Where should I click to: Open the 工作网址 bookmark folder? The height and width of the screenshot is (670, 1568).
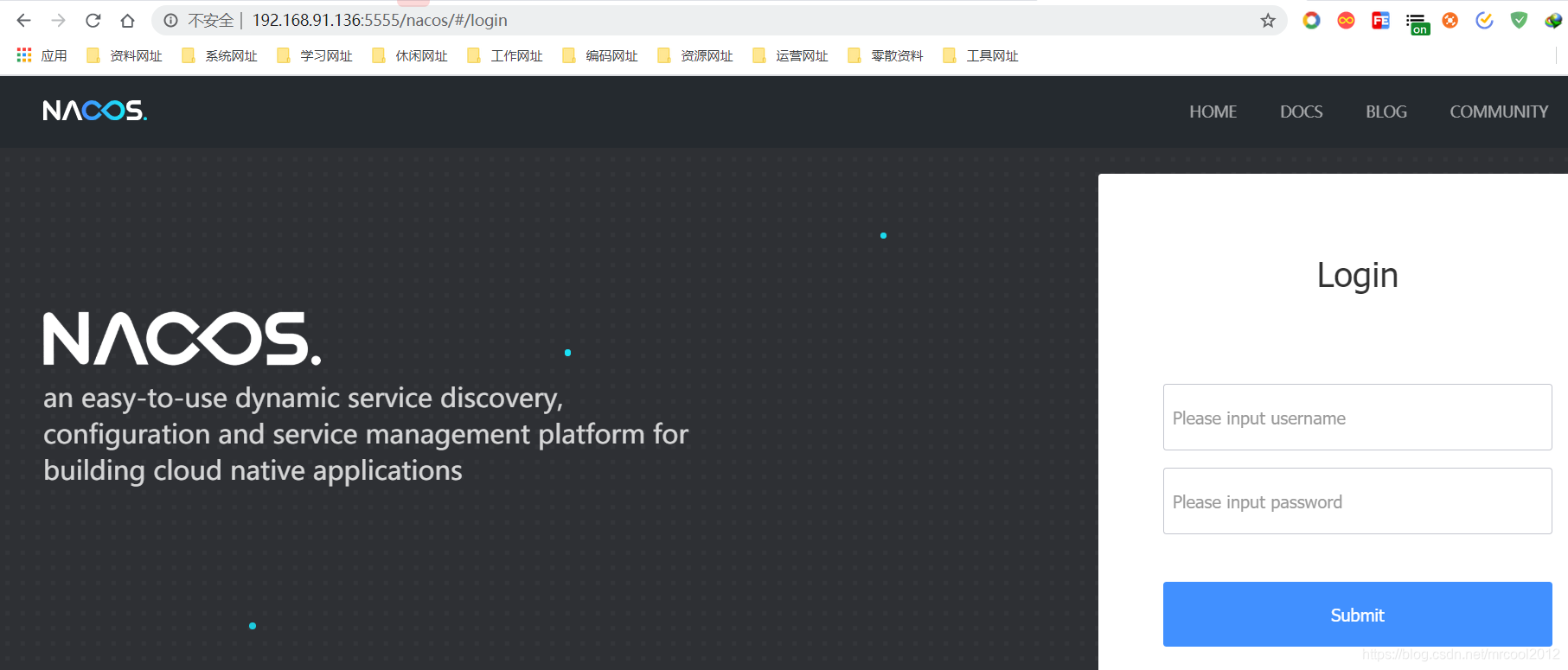click(x=505, y=55)
